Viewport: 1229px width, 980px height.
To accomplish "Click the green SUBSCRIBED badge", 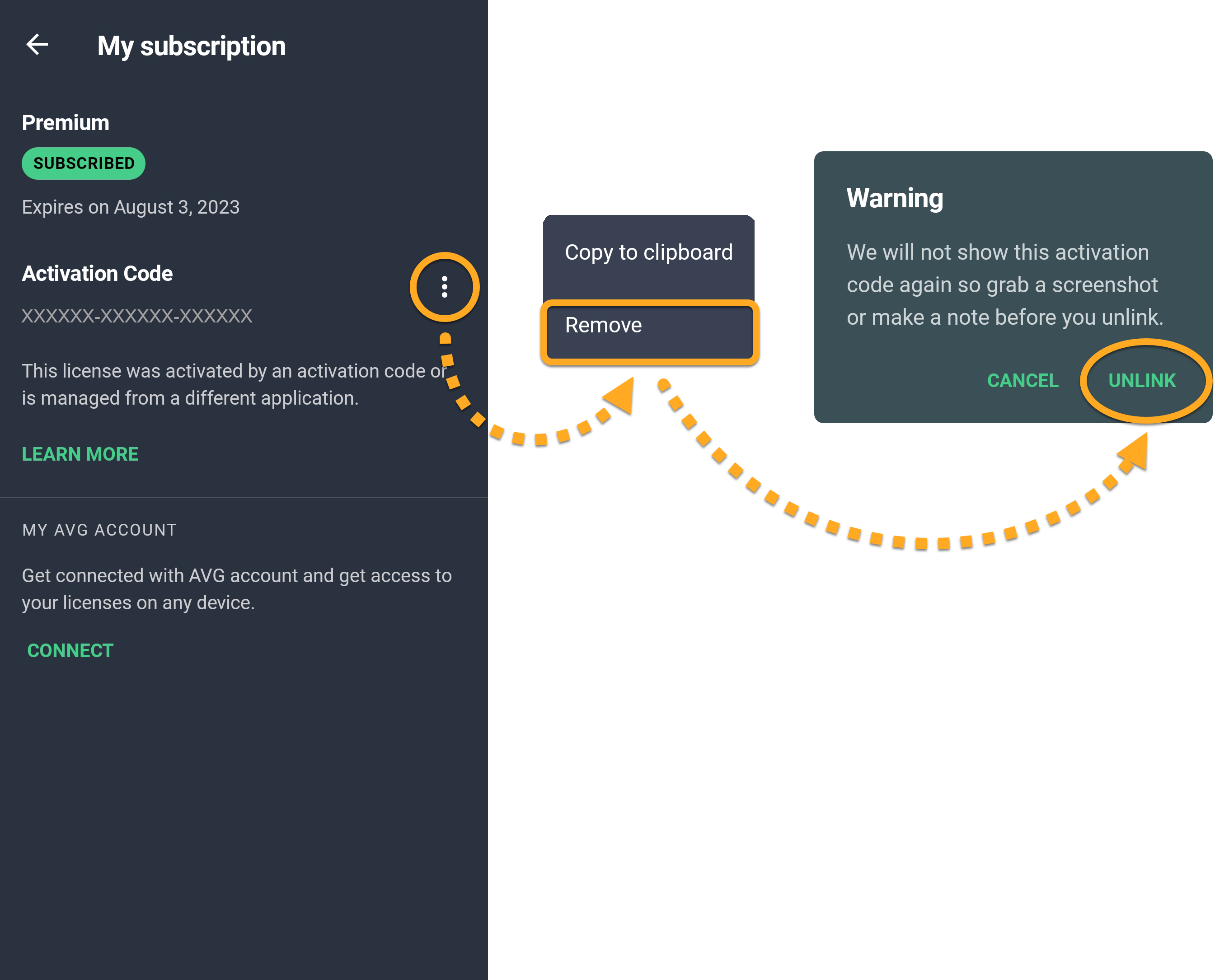I will [84, 163].
